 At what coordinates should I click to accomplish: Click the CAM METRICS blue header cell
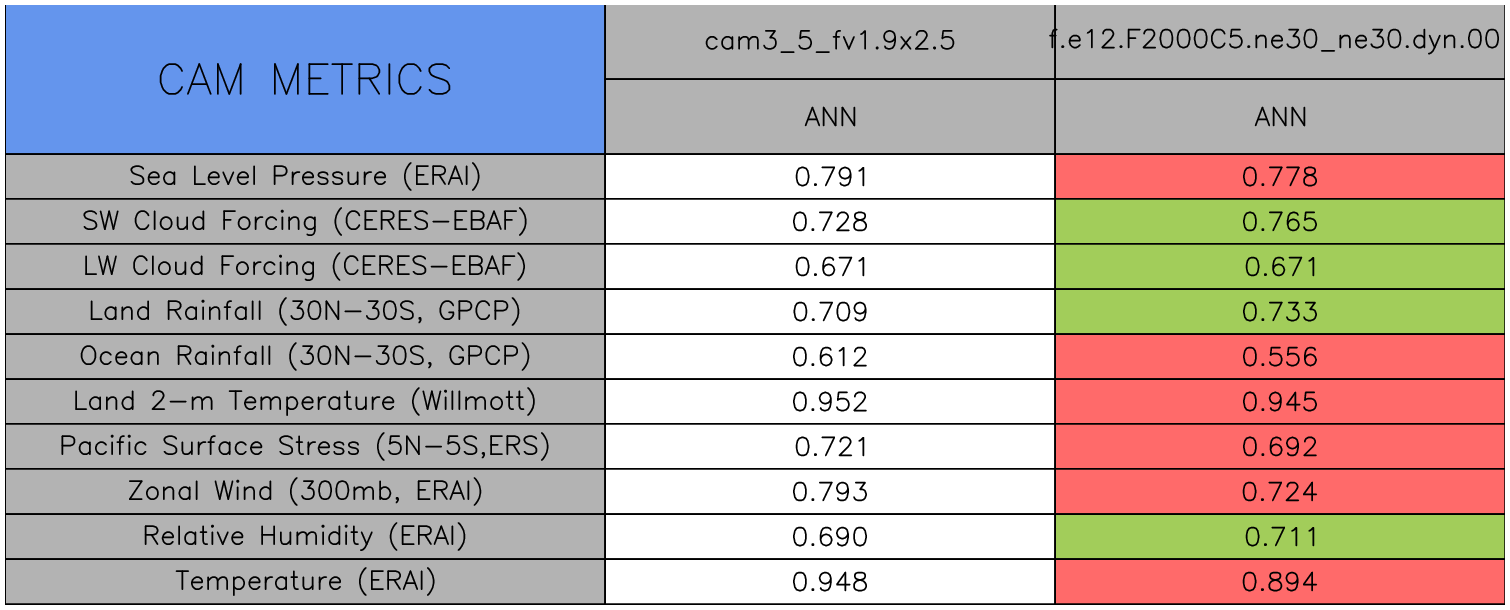click(x=305, y=80)
